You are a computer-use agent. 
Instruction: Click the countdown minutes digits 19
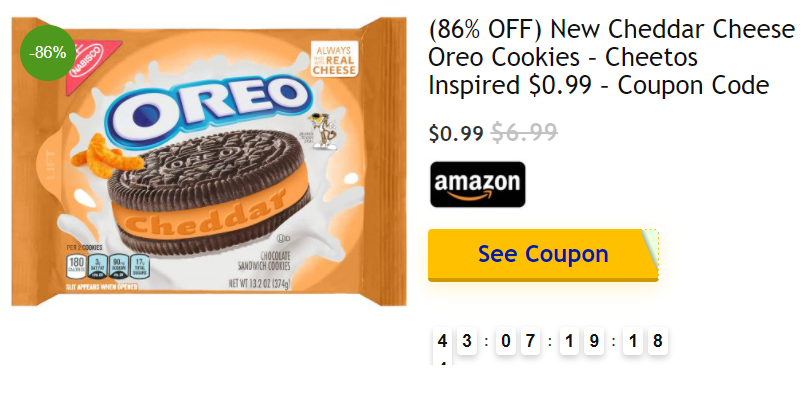[581, 341]
